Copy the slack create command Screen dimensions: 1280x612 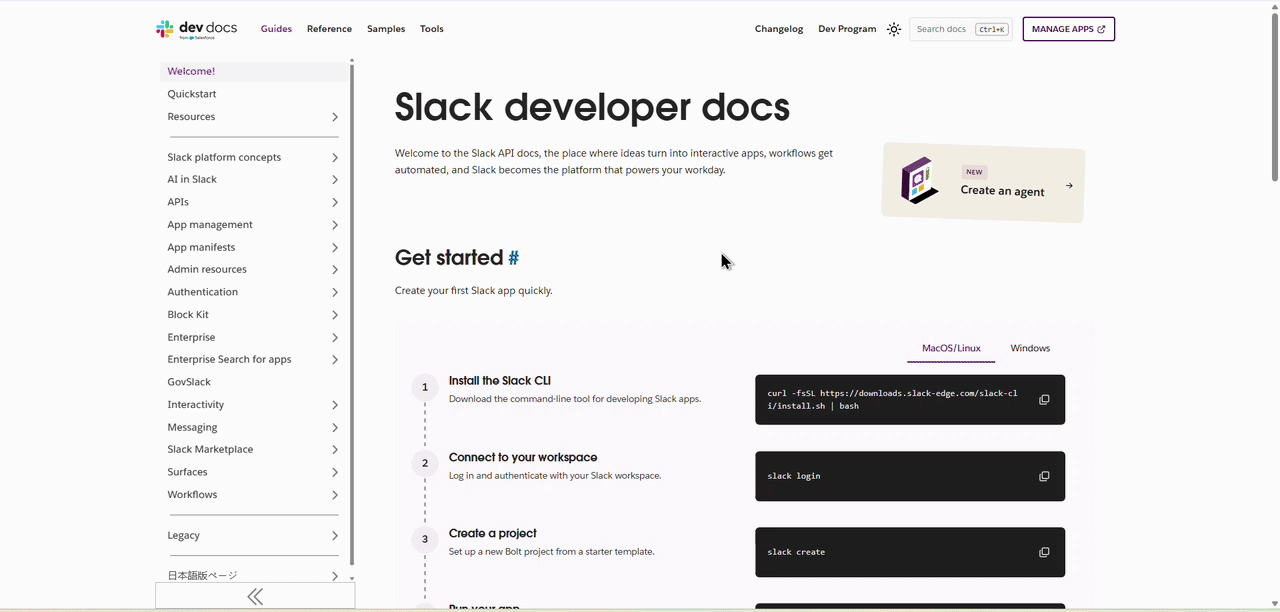click(1044, 552)
